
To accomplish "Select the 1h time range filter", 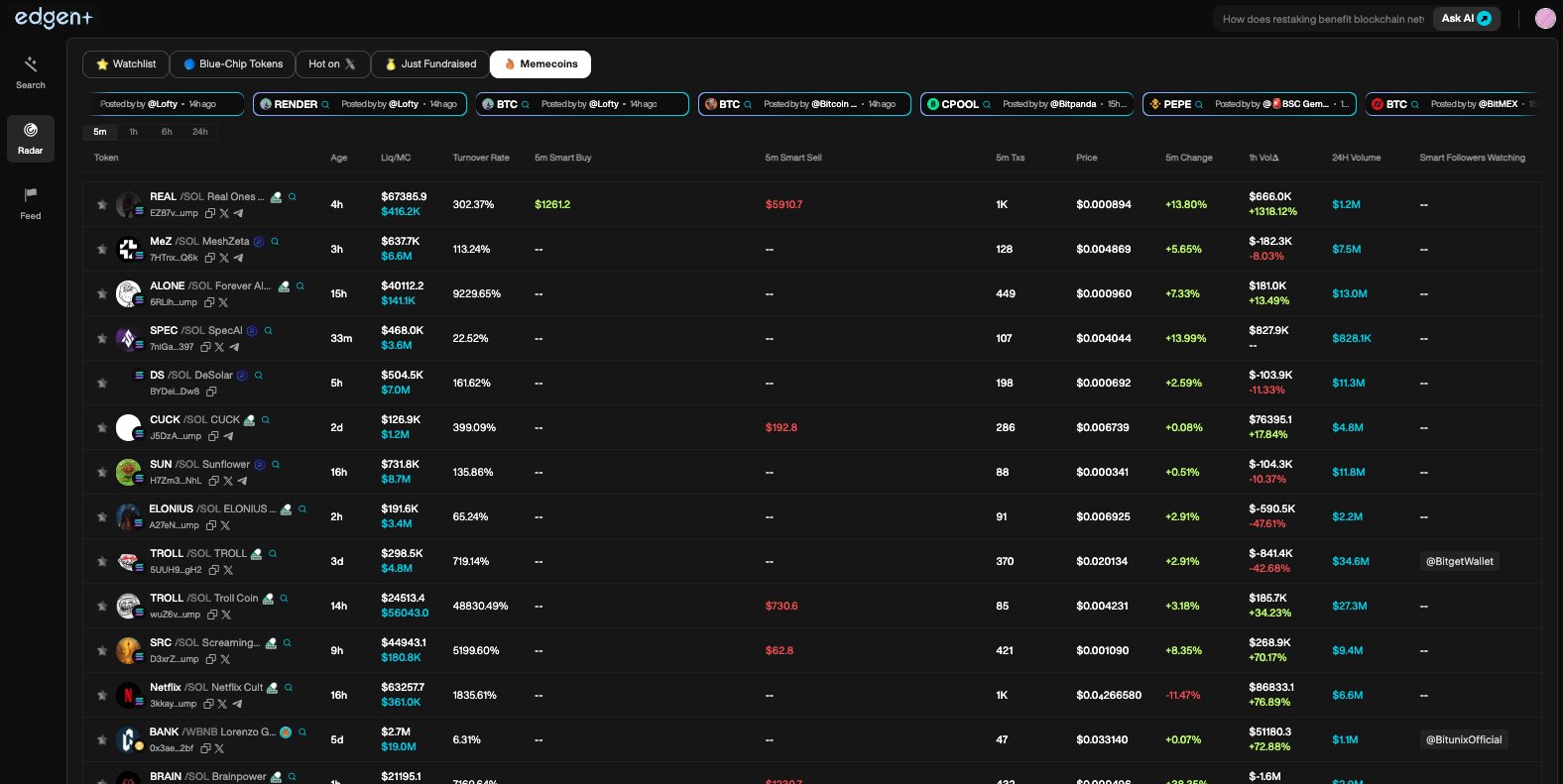I will point(133,132).
